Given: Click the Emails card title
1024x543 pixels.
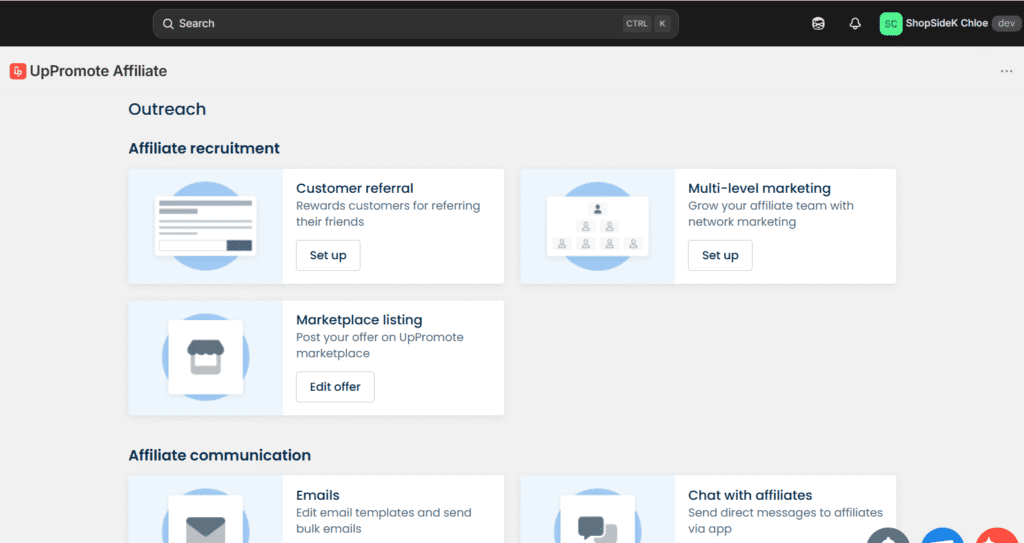Looking at the screenshot, I should (x=317, y=495).
